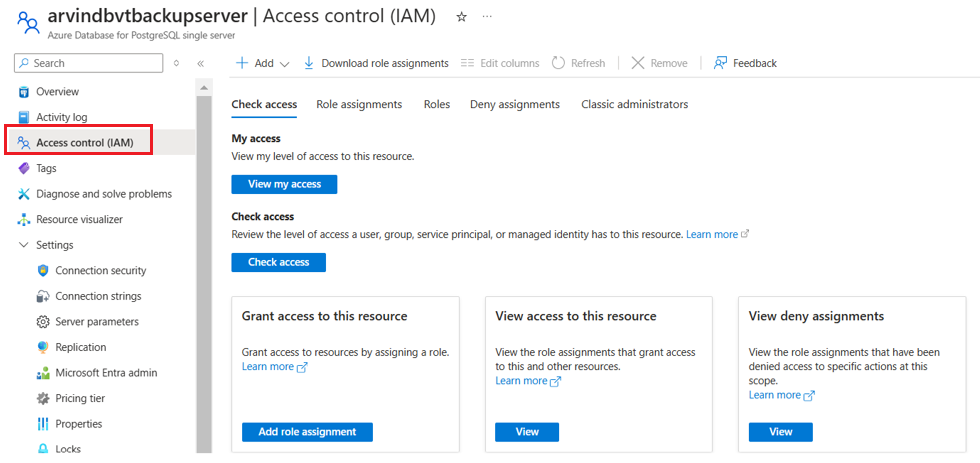The height and width of the screenshot is (463, 980).
Task: Click the Microsoft Entra admin icon
Action: tap(43, 373)
